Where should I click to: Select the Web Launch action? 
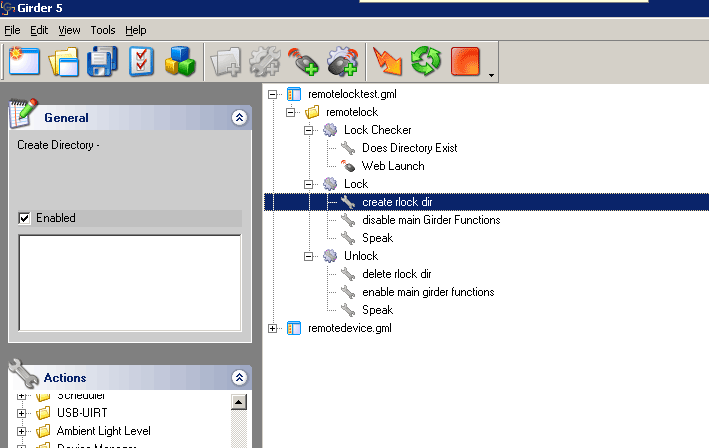click(392, 166)
